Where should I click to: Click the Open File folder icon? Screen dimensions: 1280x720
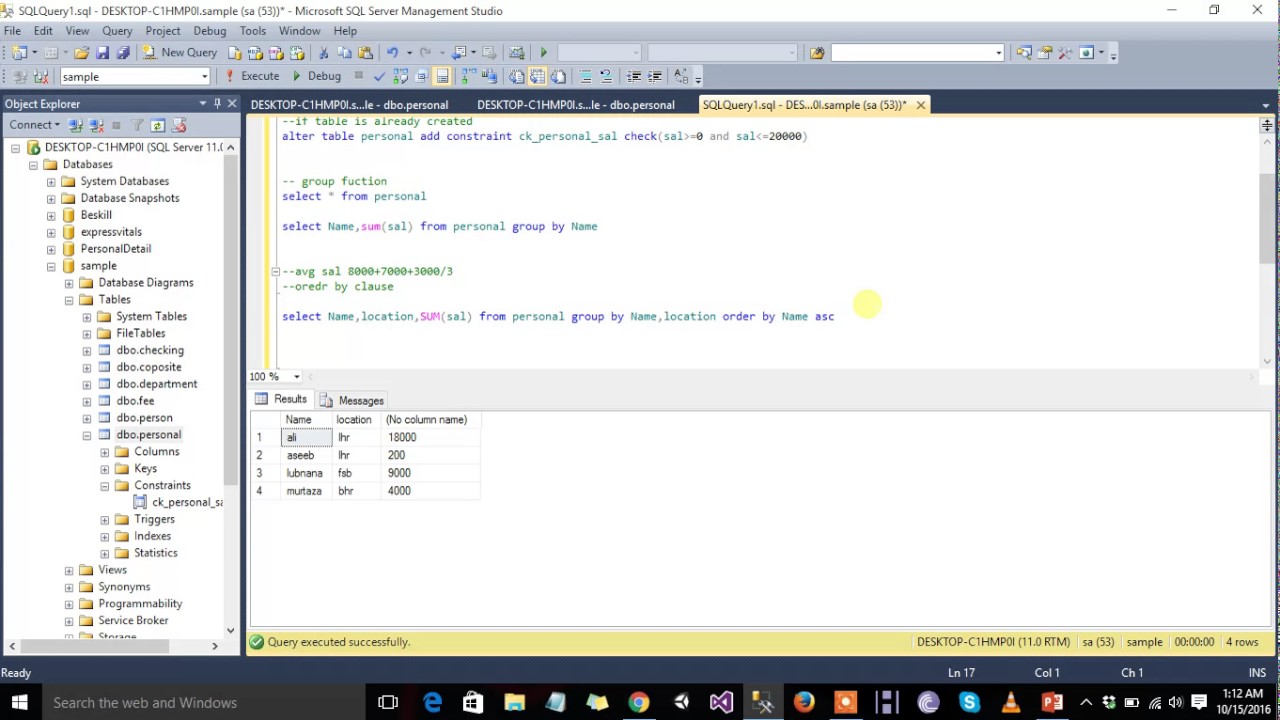[81, 52]
